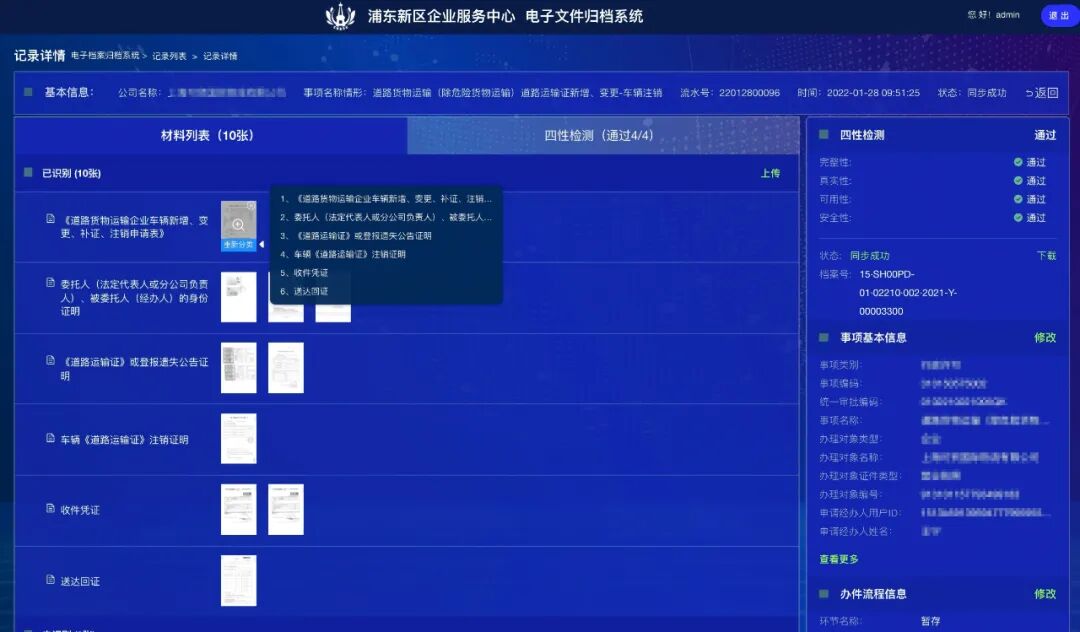The width and height of the screenshot is (1080, 632).
Task: Switch to the 四性检测（通过4/4）tab
Action: point(598,136)
